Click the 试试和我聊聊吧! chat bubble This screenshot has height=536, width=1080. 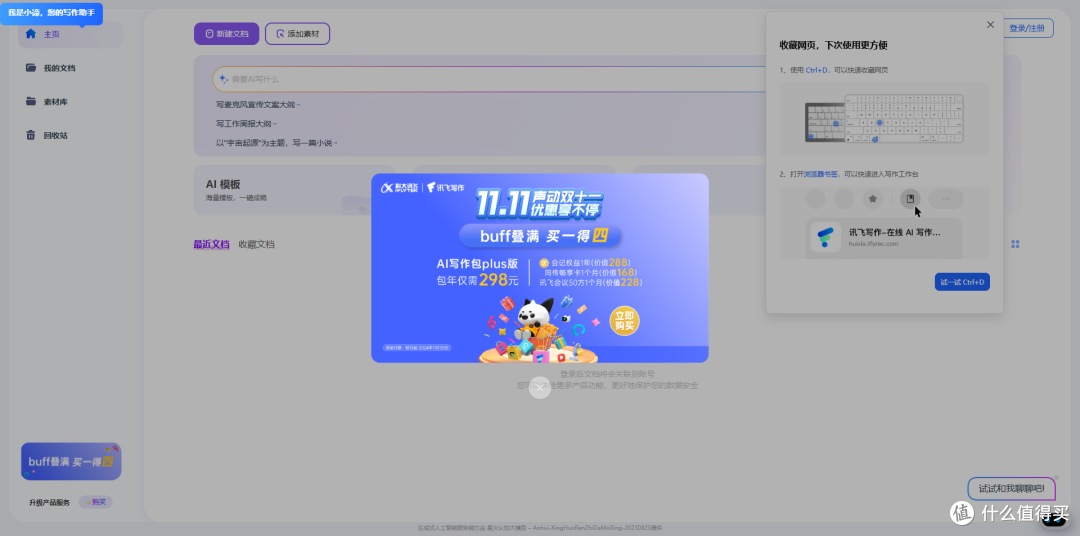pyautogui.click(x=1010, y=488)
